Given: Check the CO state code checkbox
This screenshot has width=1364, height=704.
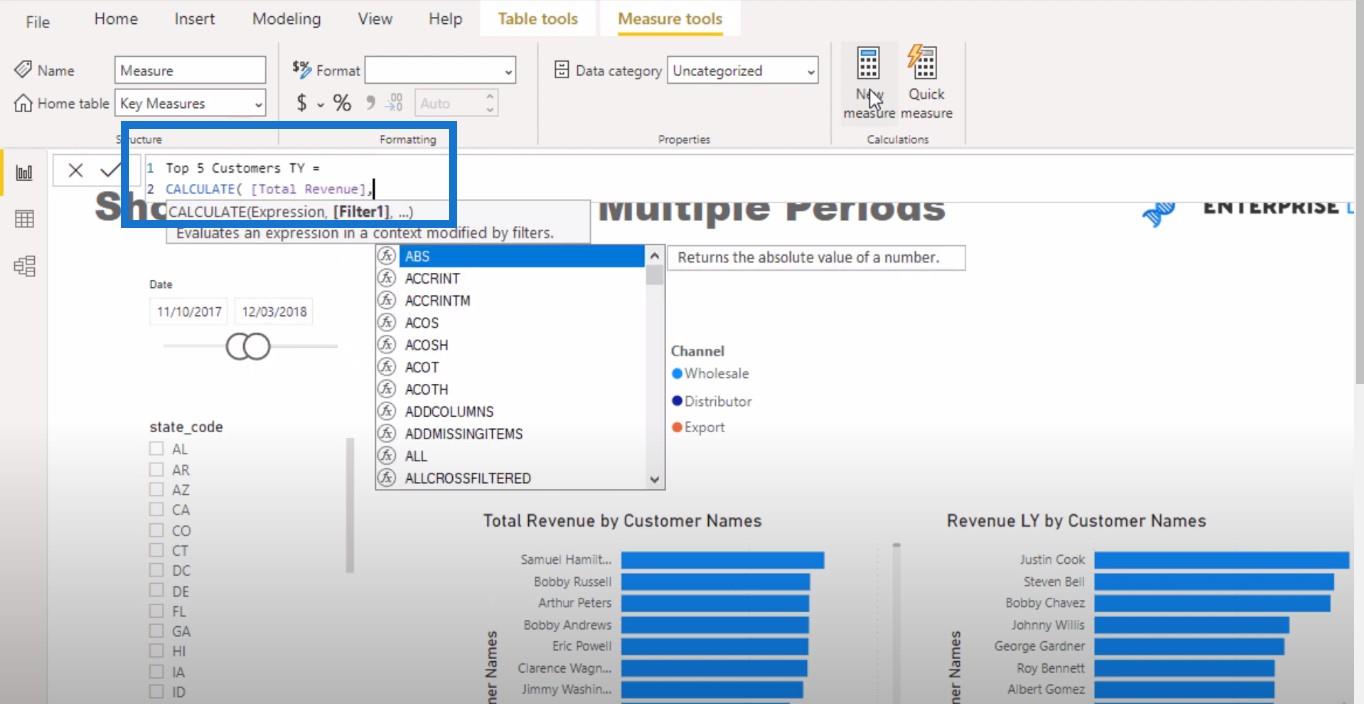Looking at the screenshot, I should [156, 530].
